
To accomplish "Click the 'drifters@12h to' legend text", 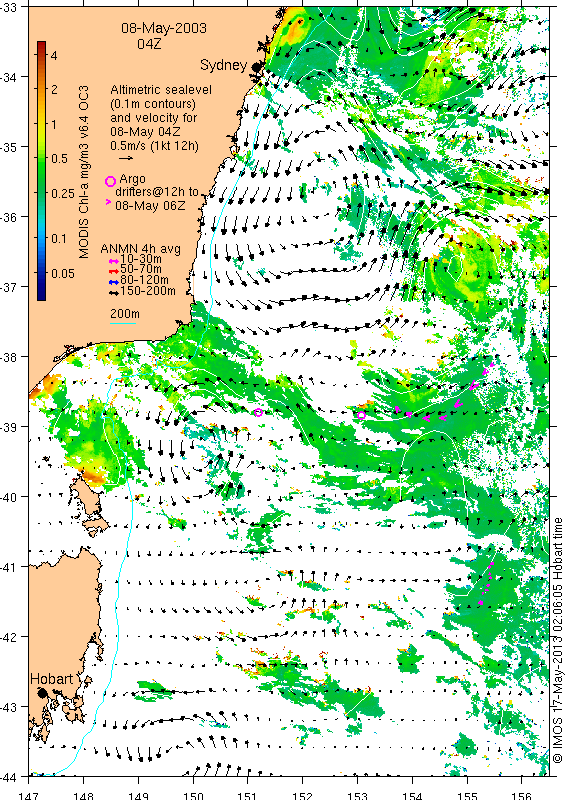I will click(157, 192).
